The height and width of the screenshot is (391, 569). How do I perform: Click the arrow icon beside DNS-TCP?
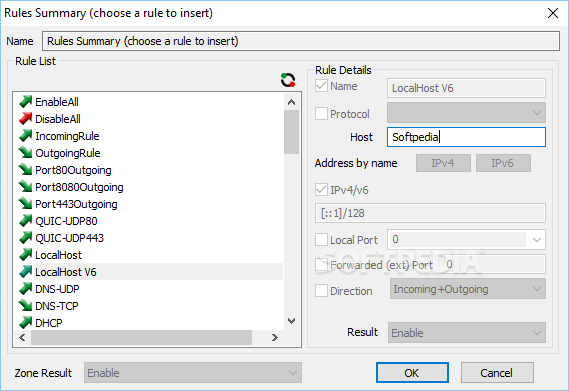(x=26, y=306)
